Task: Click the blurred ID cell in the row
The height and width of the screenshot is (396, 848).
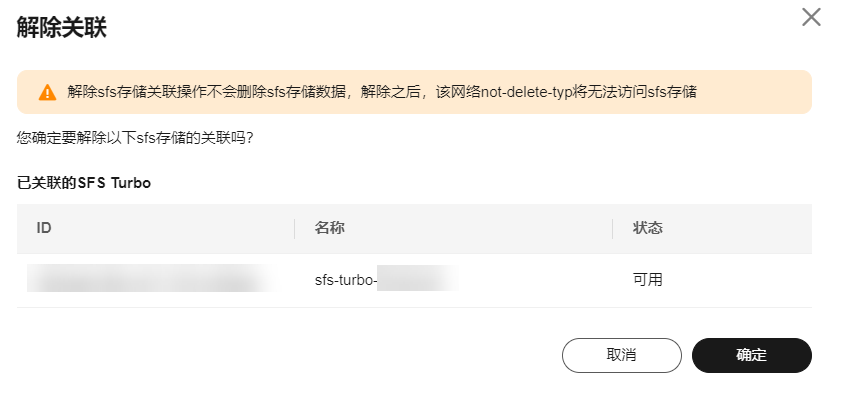Action: coord(154,279)
